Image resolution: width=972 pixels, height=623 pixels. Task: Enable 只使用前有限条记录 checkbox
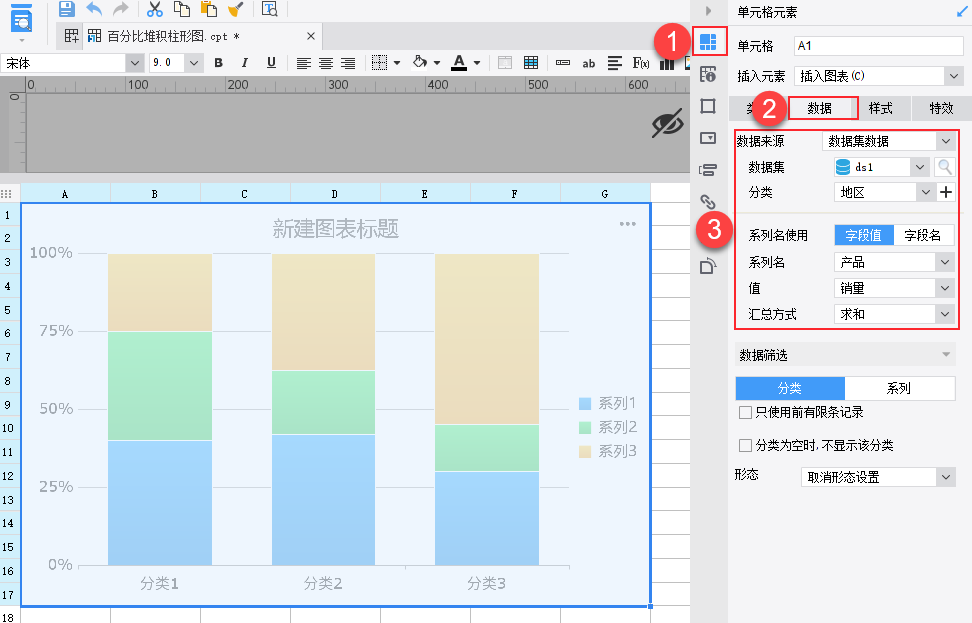745,412
